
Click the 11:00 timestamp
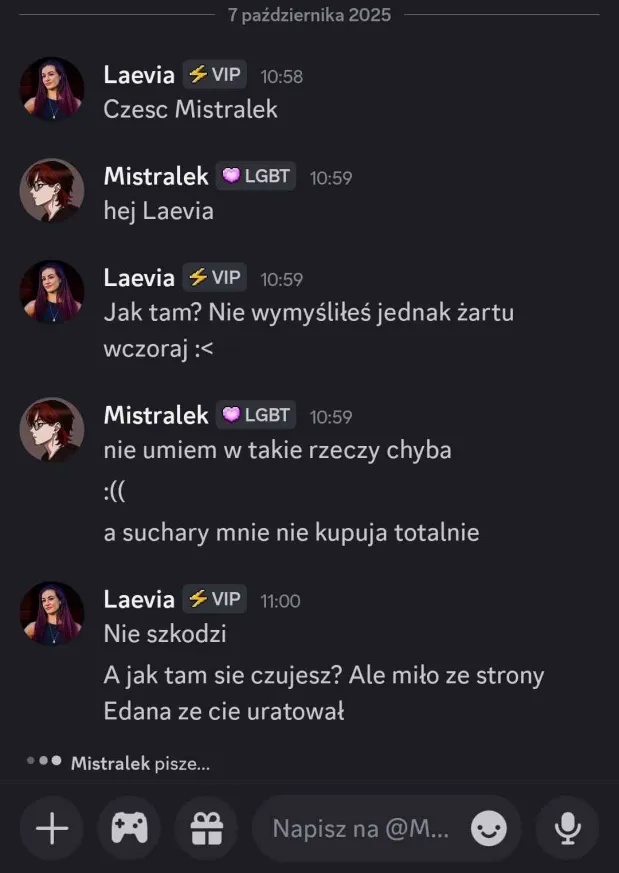[280, 601]
